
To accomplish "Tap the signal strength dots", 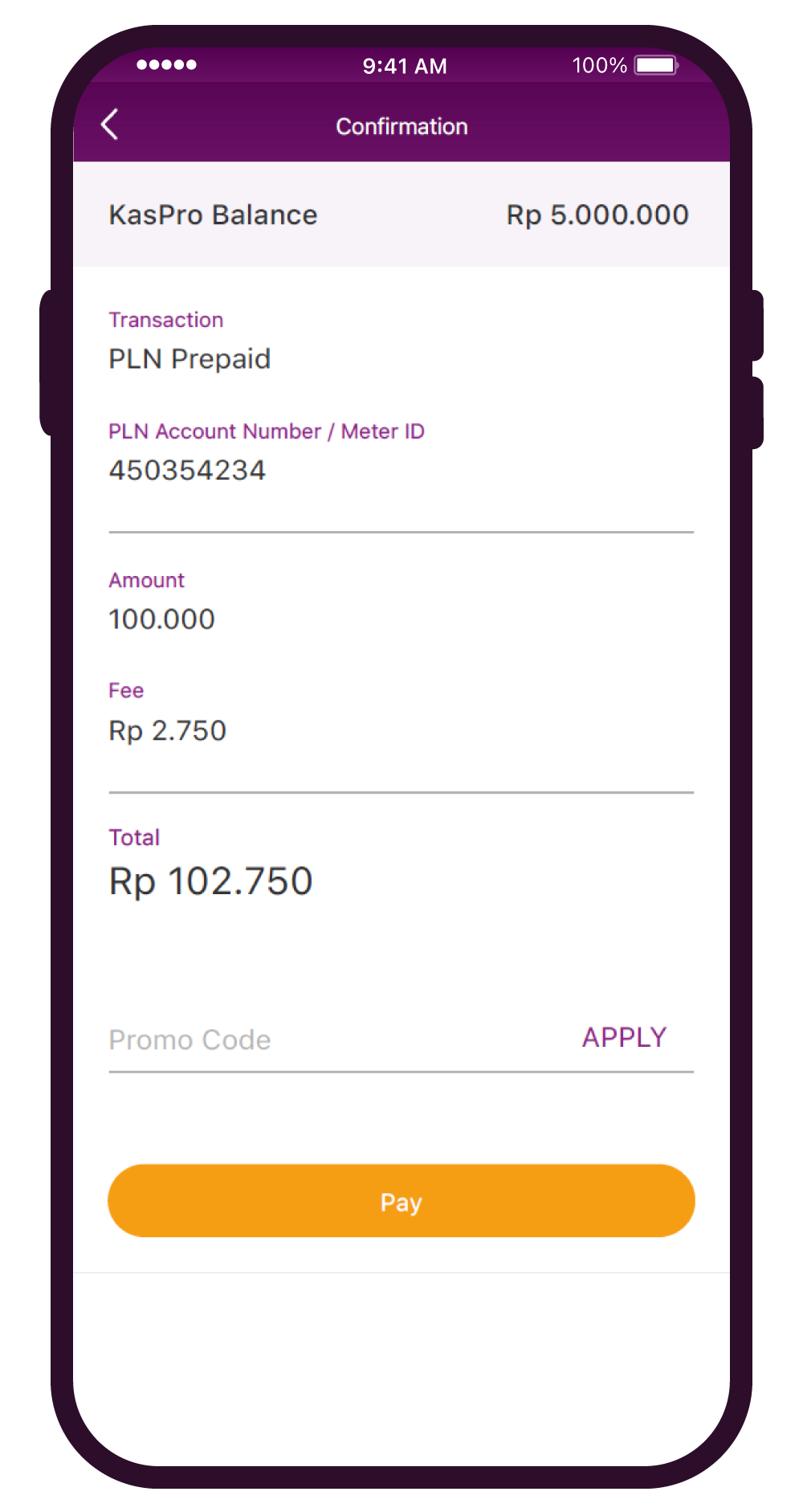I will [166, 65].
